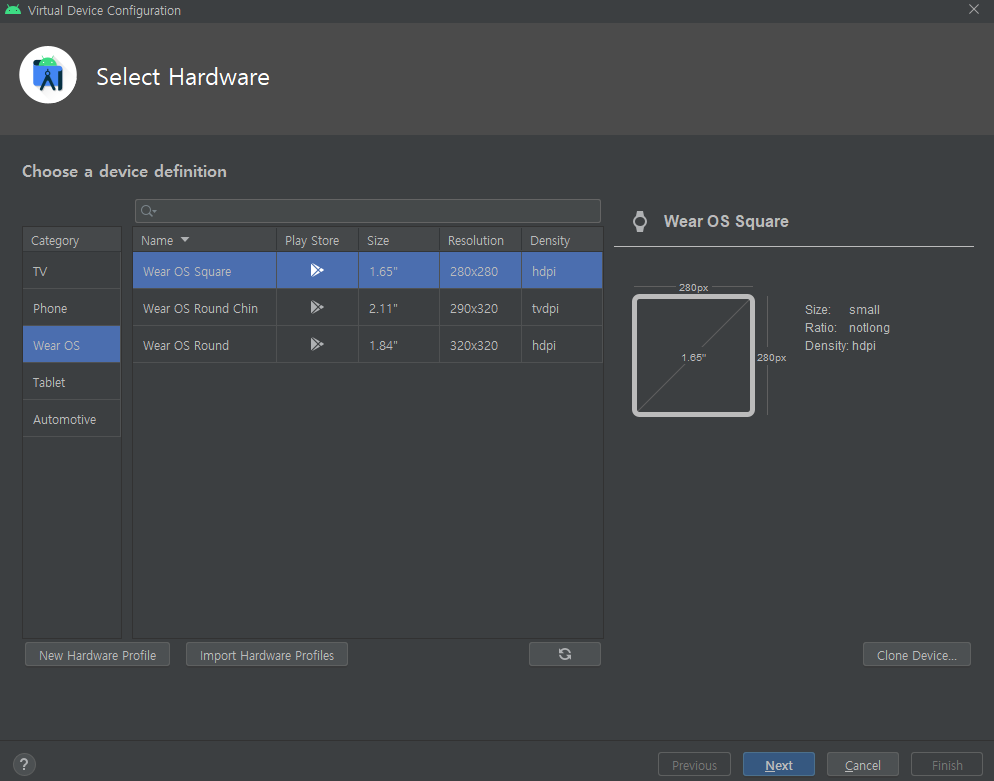Click the Previous button
Viewport: 994px width, 781px height.
click(x=694, y=765)
